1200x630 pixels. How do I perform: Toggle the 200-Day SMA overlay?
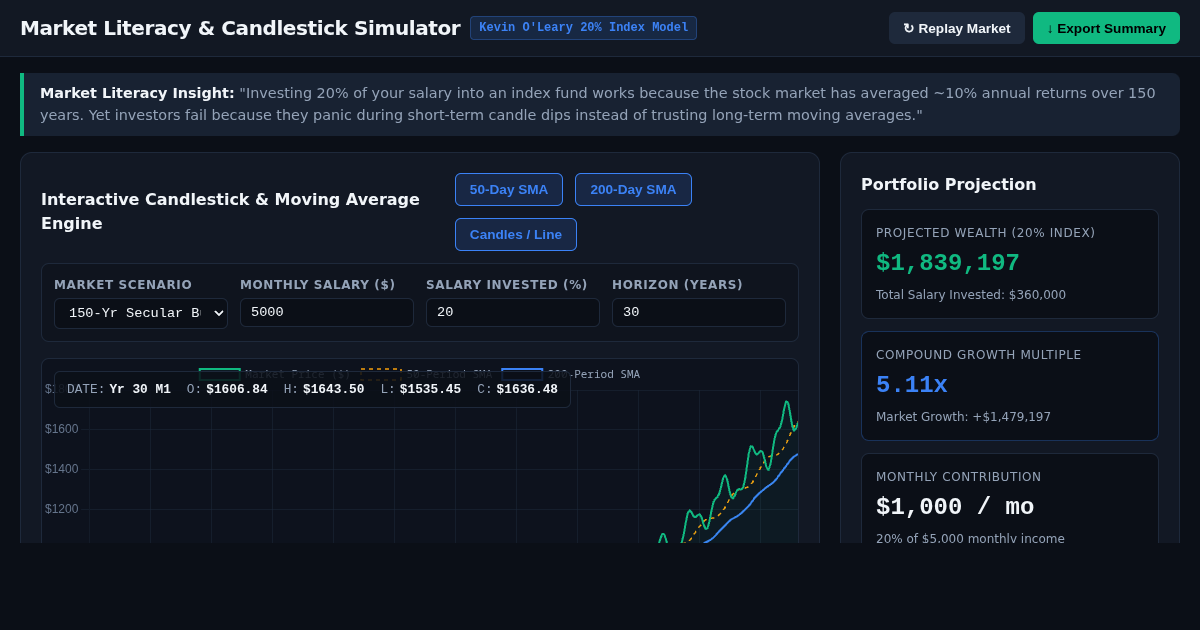pyautogui.click(x=633, y=189)
